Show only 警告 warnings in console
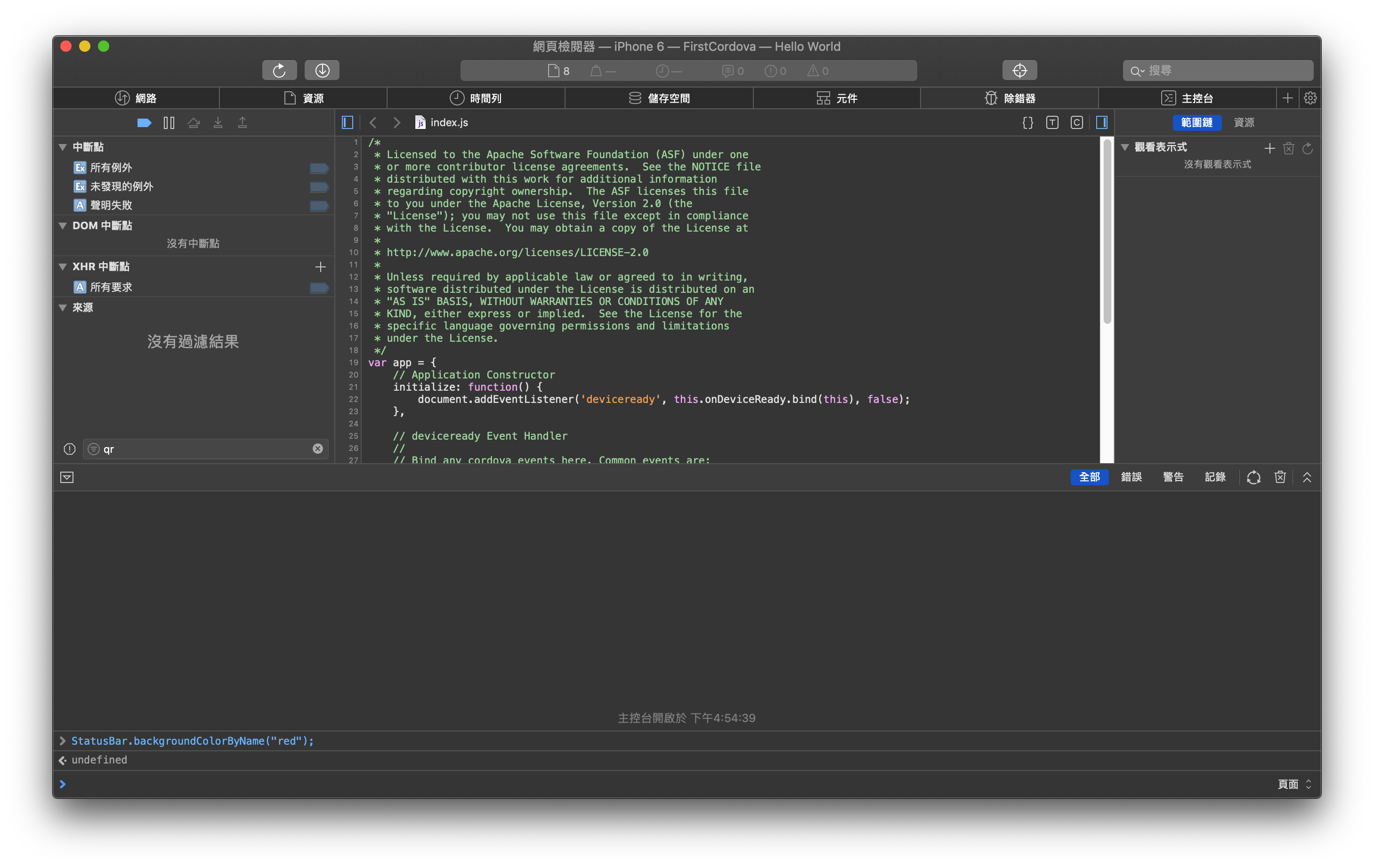 click(1173, 477)
